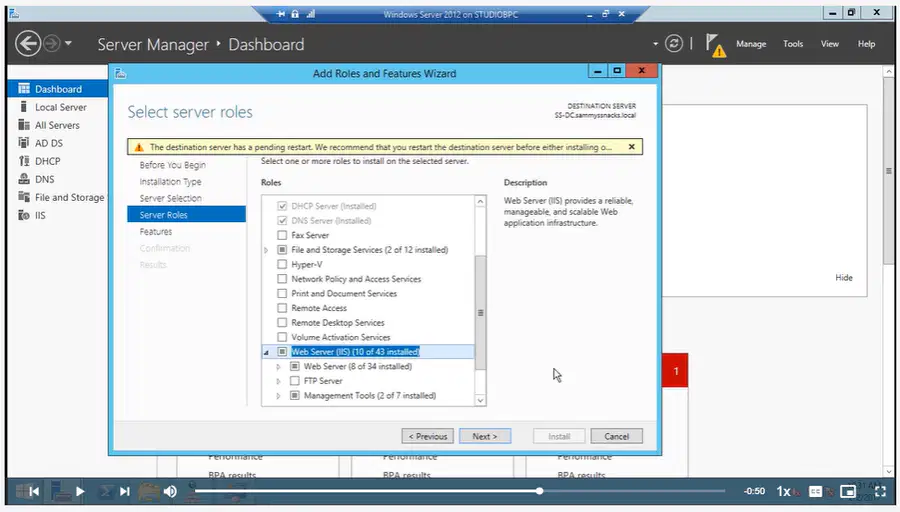Toggle Web Server (8 of 34) checkbox
The height and width of the screenshot is (512, 900).
(x=294, y=366)
